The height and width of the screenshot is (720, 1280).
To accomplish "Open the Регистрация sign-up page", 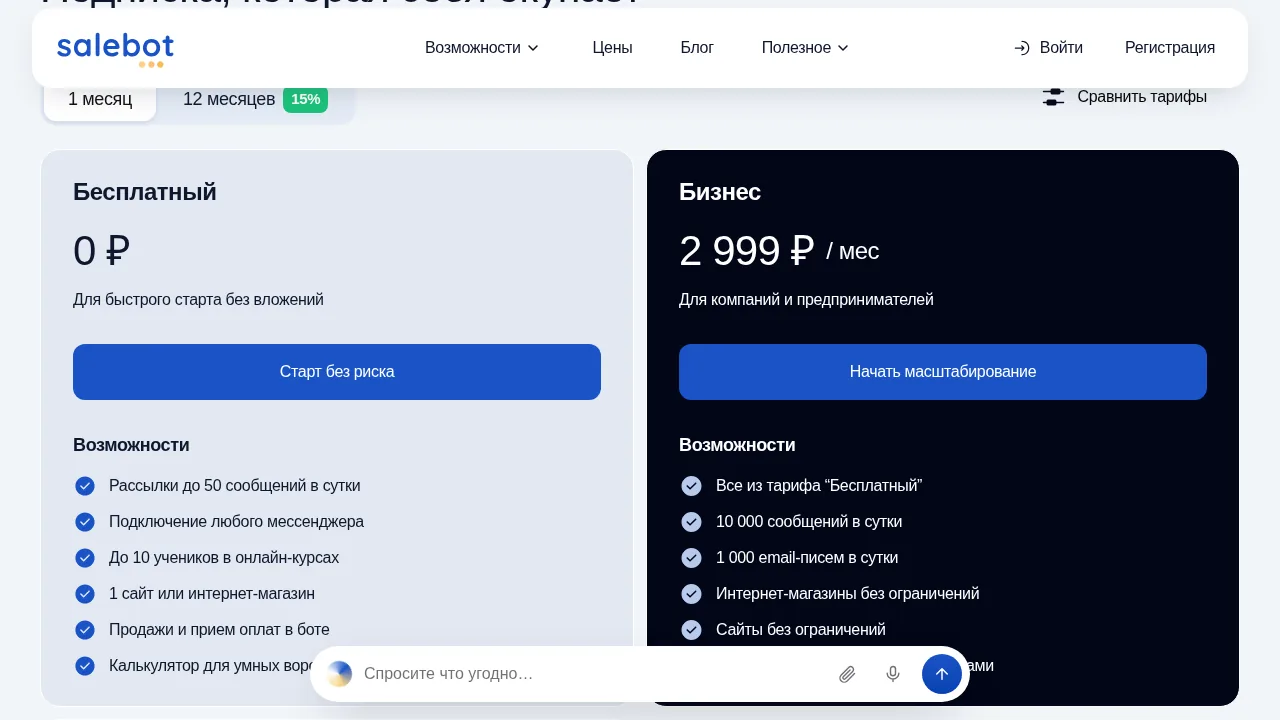I will point(1170,48).
